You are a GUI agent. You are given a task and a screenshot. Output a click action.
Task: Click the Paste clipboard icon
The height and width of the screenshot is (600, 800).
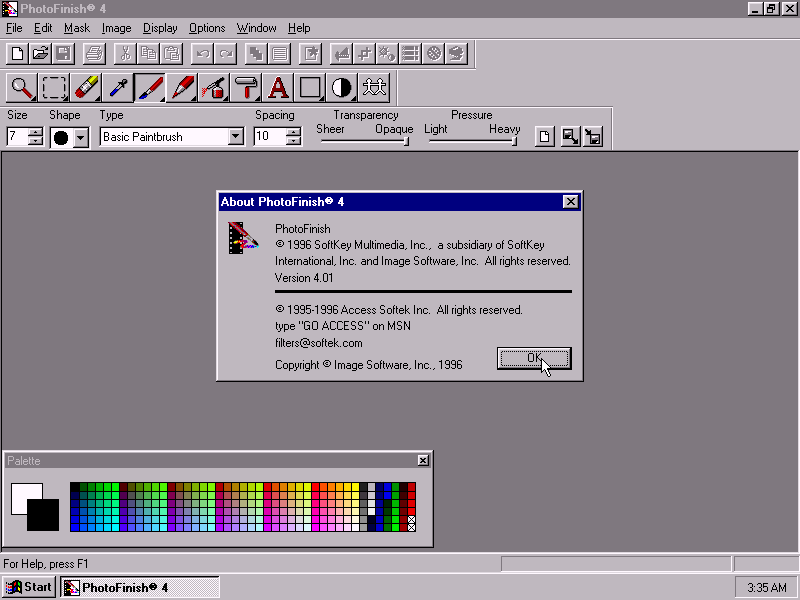172,54
